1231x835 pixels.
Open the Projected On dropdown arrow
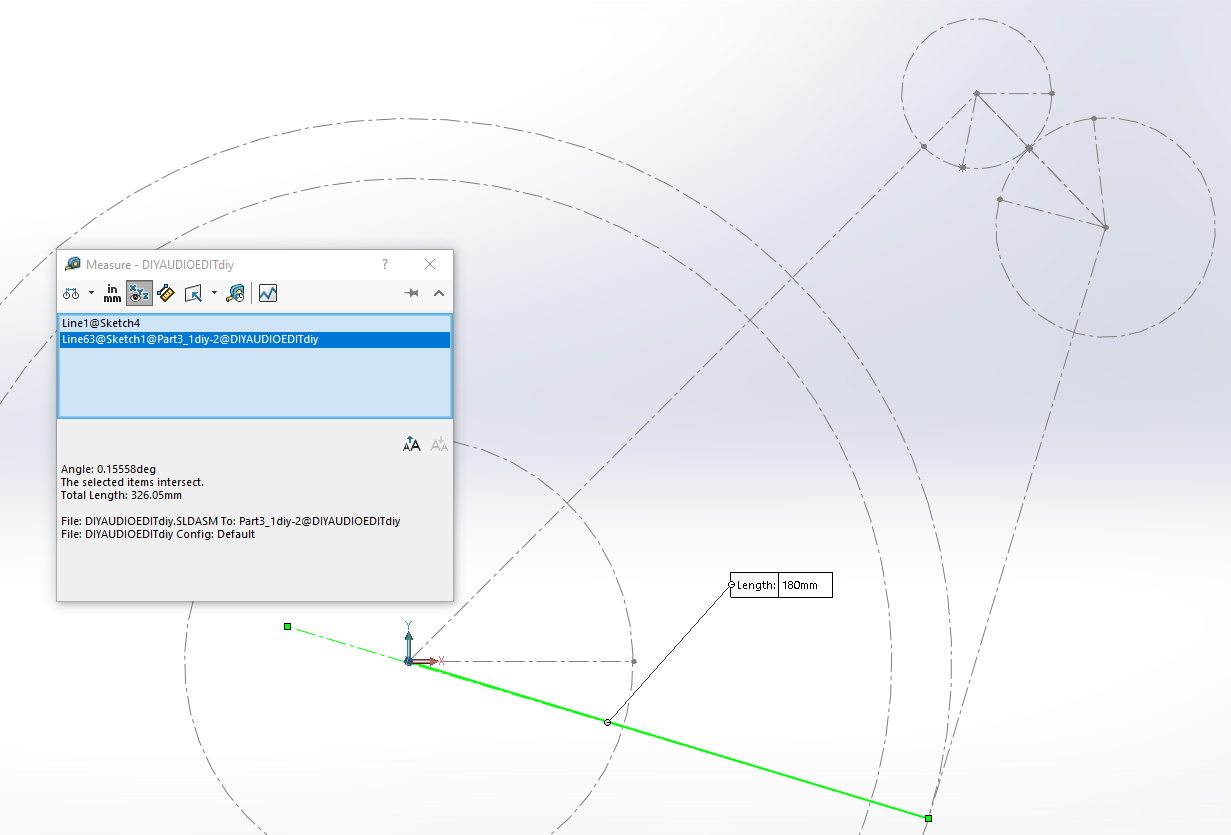[213, 293]
